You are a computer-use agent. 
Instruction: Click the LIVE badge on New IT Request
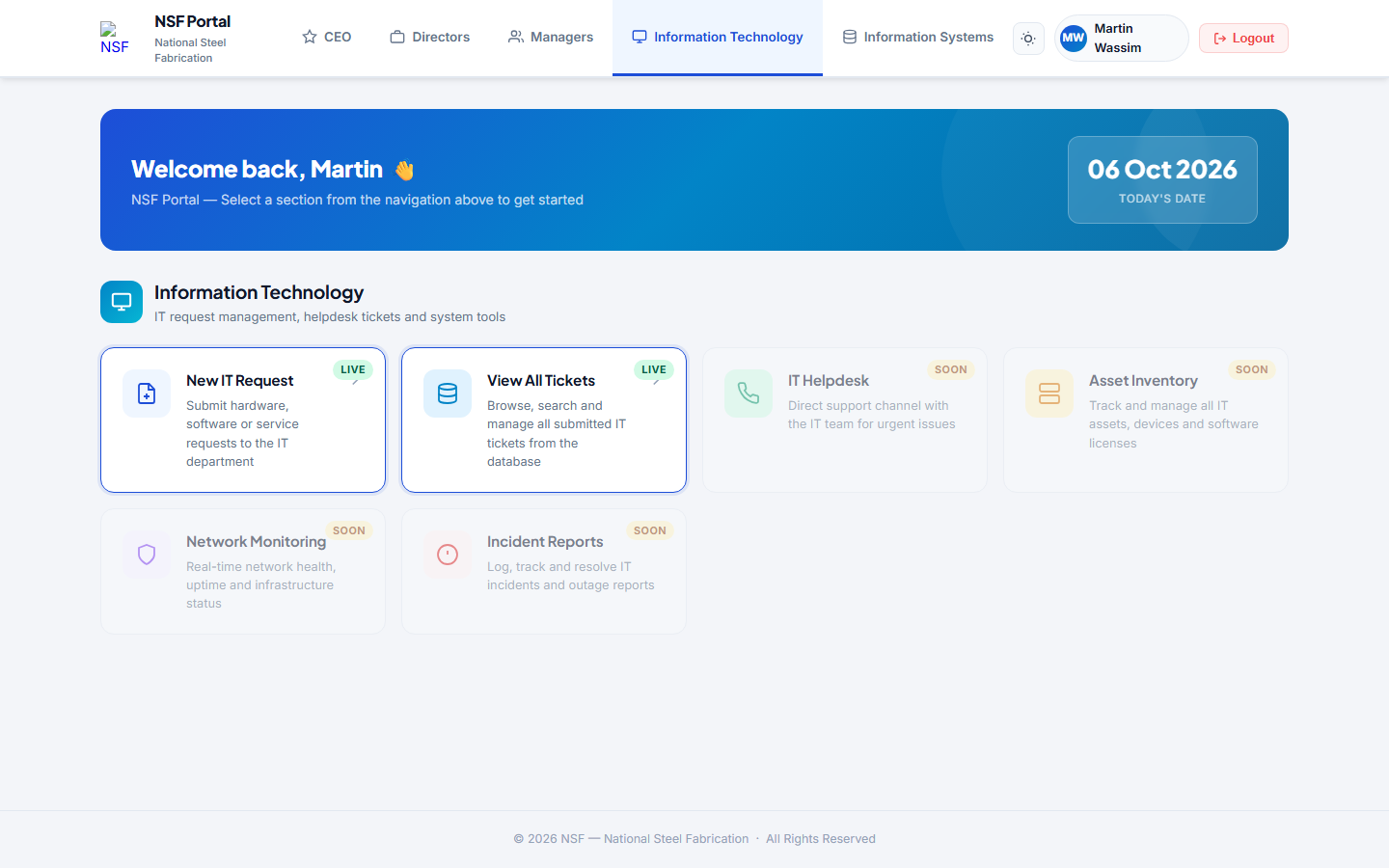353,369
